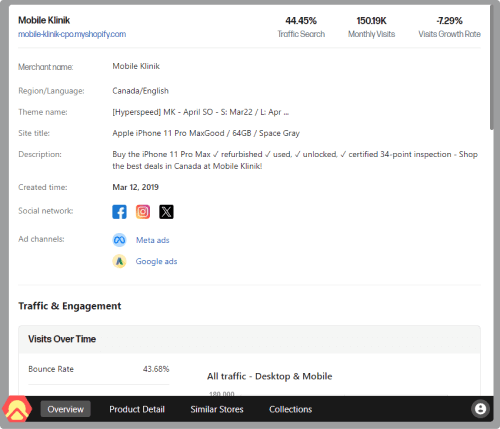Image resolution: width=500 pixels, height=429 pixels.
Task: Click the Canada/English region value
Action: pyautogui.click(x=140, y=91)
